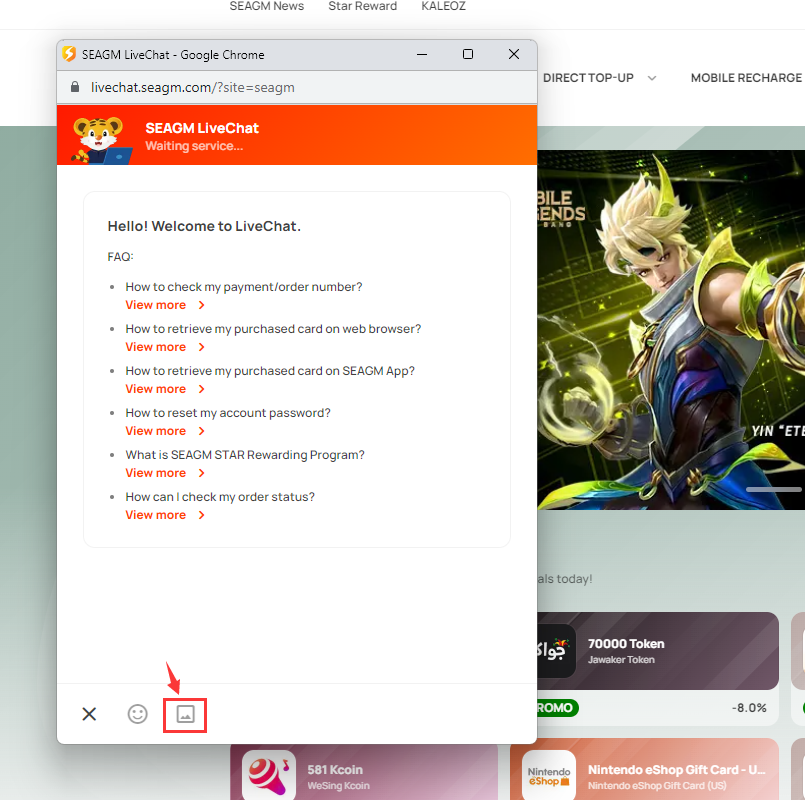Open the MOBILE RECHARGE menu
Viewport: 805px width, 800px height.
click(746, 78)
